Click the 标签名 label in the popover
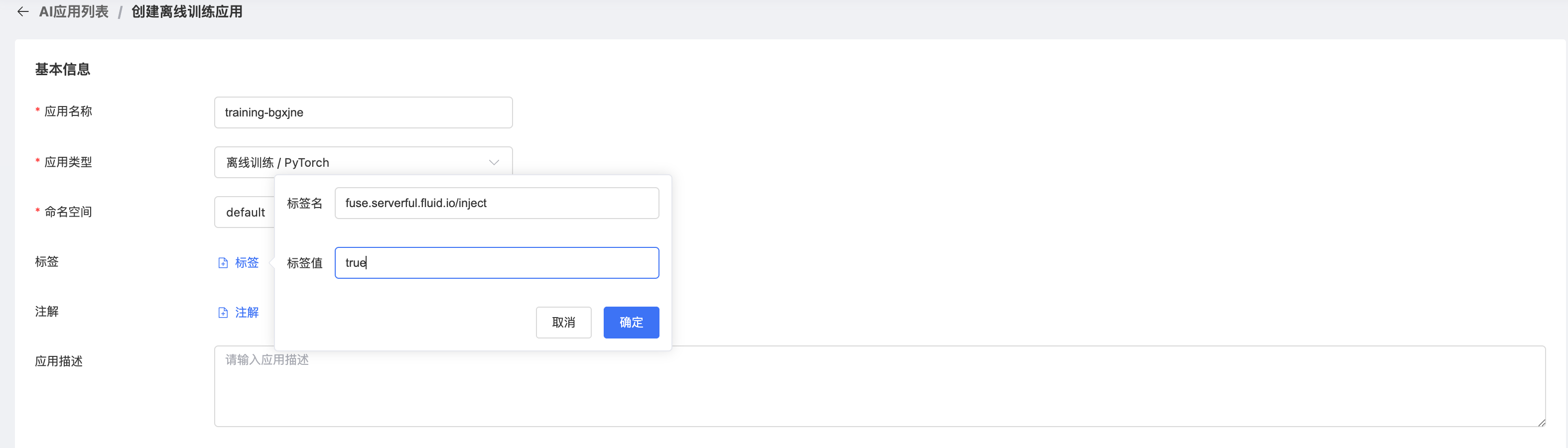 [304, 203]
